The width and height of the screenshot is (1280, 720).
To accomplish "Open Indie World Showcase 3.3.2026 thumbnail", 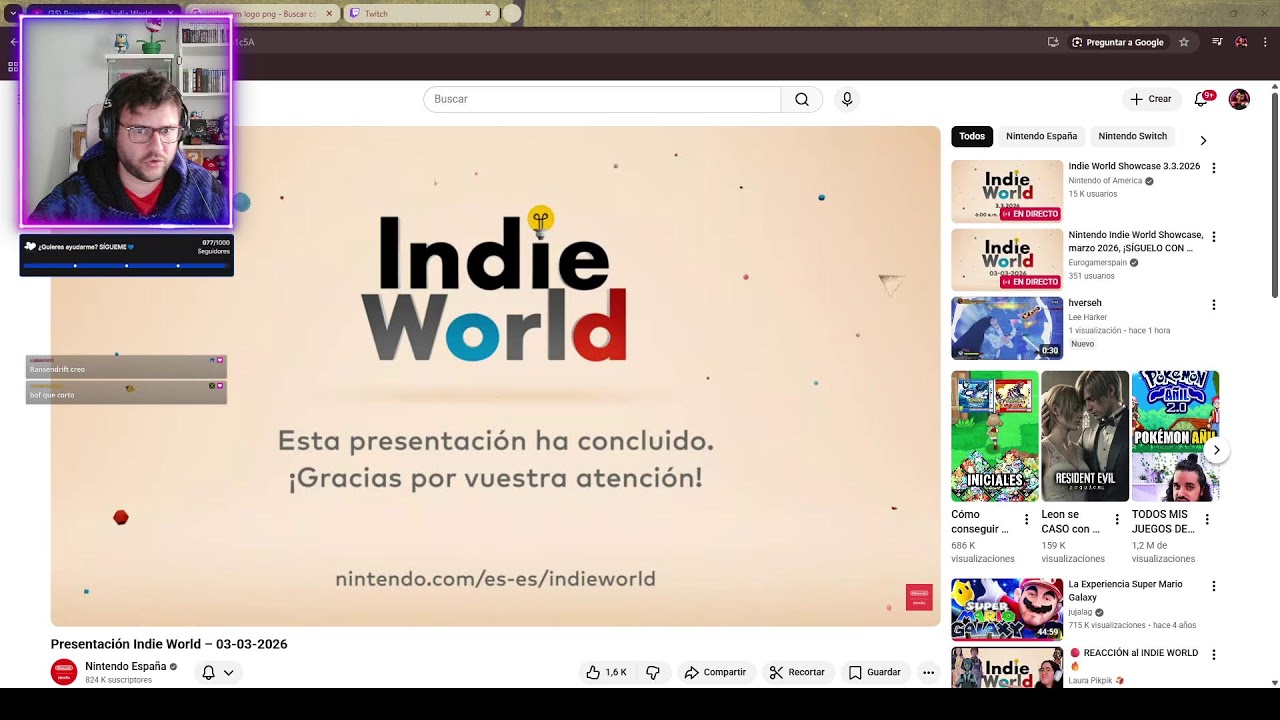I will click(1007, 191).
